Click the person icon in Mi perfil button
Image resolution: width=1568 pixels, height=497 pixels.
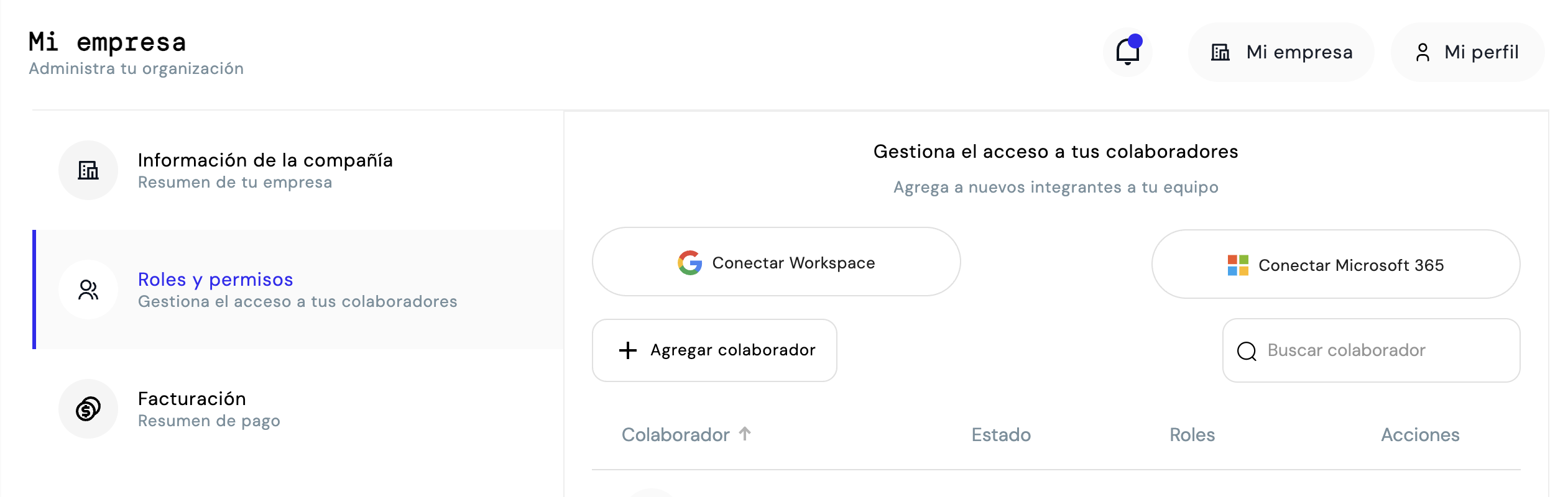click(1423, 52)
